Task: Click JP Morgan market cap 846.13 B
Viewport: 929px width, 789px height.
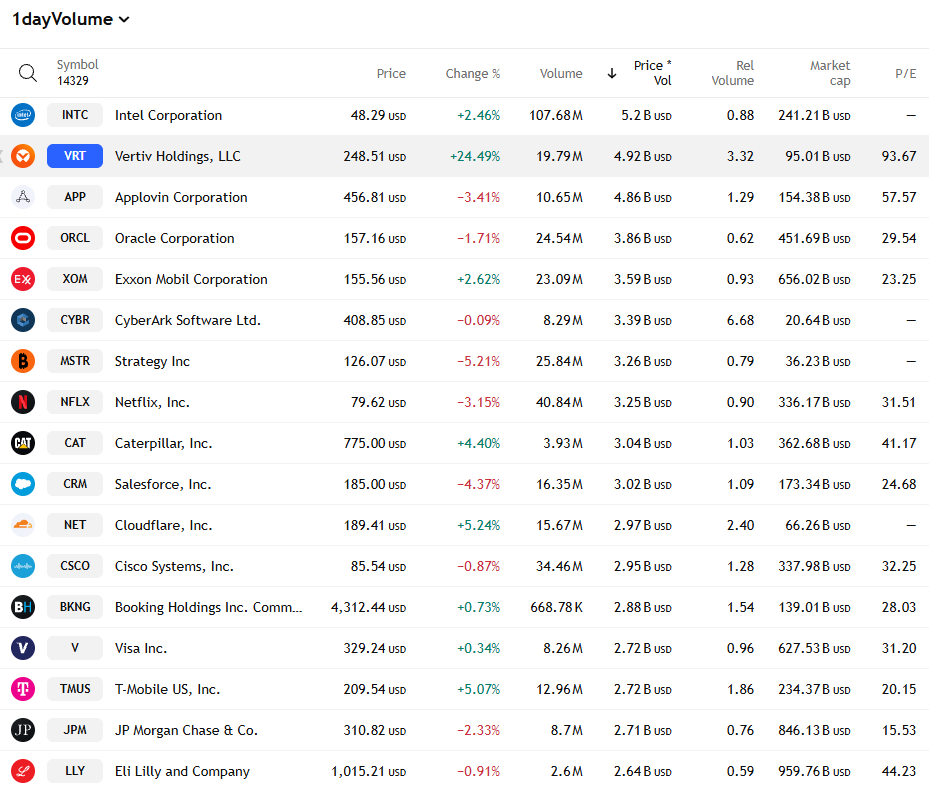Action: pyautogui.click(x=815, y=730)
